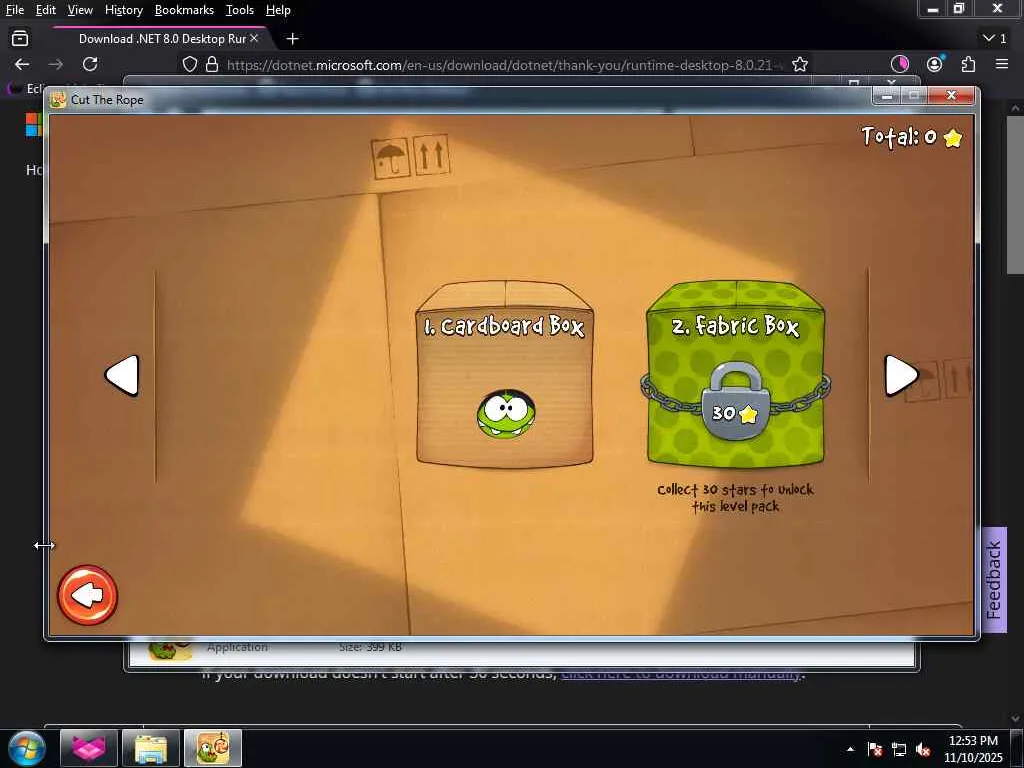This screenshot has width=1024, height=768.
Task: Click network tray icon
Action: [899, 749]
